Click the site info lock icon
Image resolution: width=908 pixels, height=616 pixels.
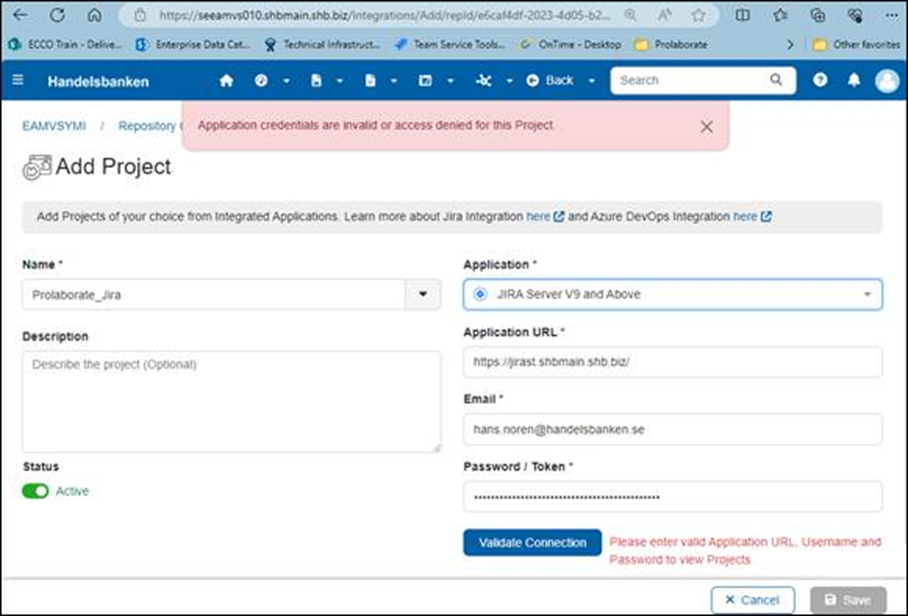(x=140, y=16)
